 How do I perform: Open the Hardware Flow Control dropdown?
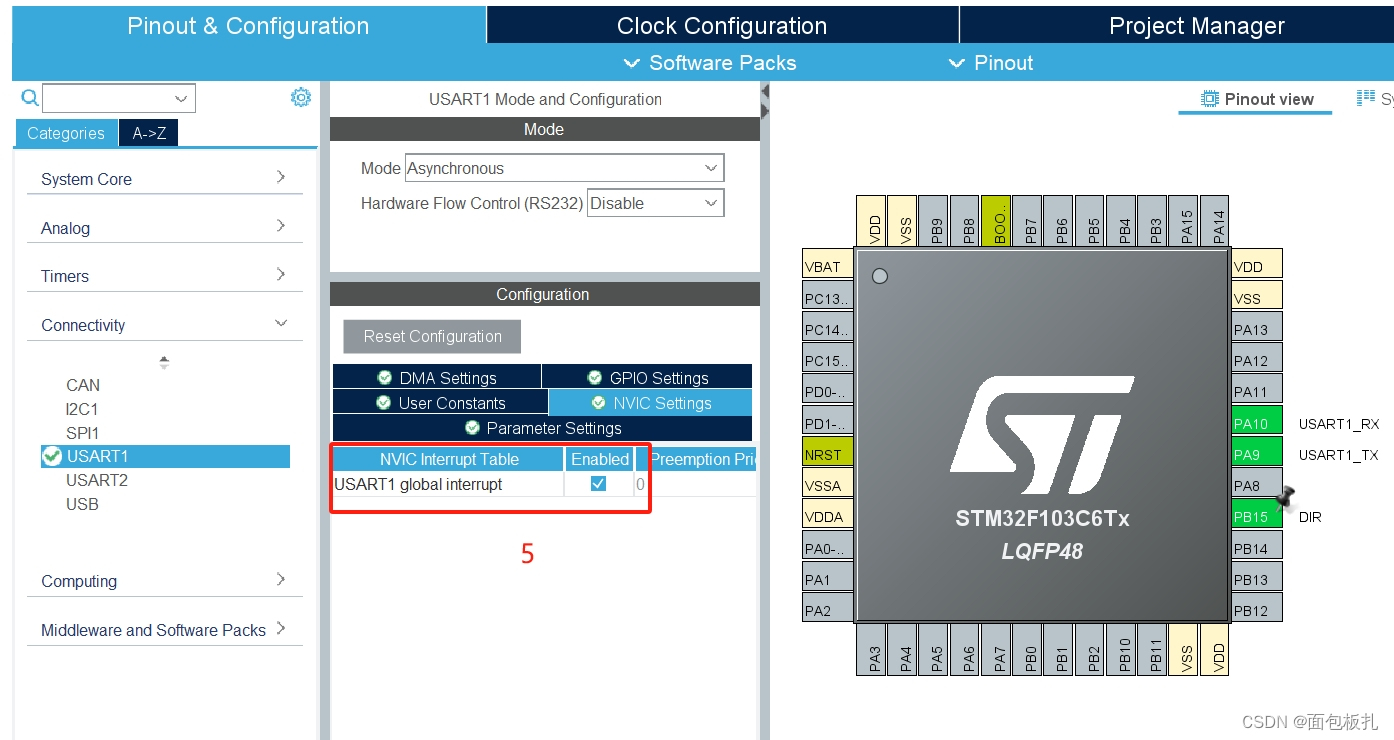click(655, 203)
